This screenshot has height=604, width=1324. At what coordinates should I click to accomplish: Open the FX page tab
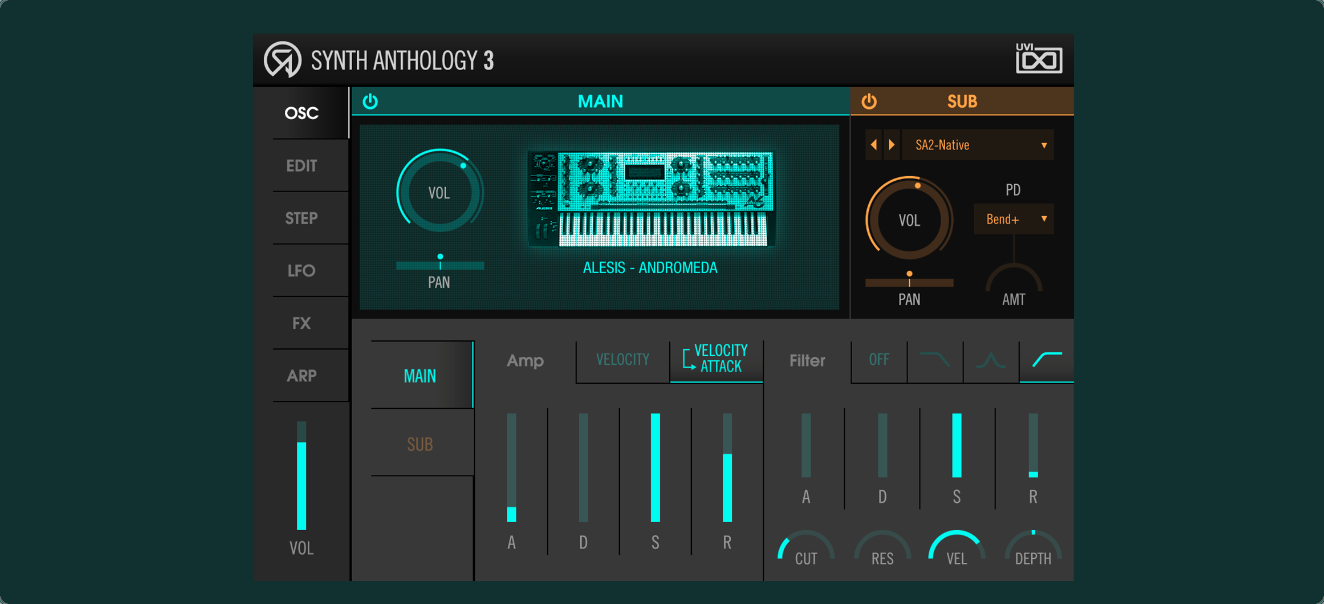pyautogui.click(x=301, y=323)
